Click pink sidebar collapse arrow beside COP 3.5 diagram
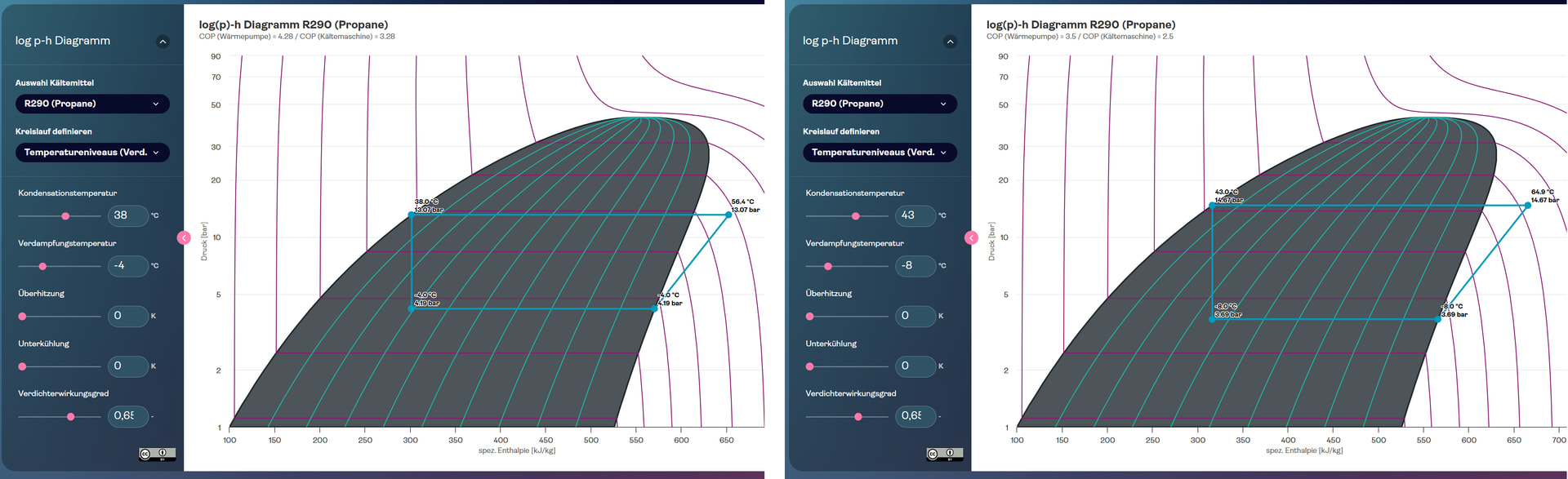Screen dimensions: 1568x479 [971, 237]
